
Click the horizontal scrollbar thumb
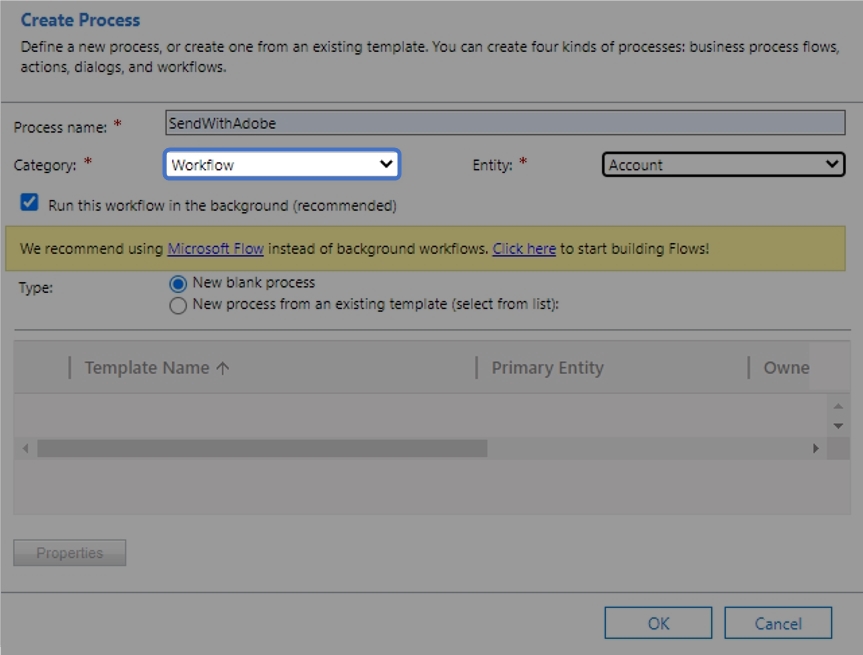[x=262, y=449]
